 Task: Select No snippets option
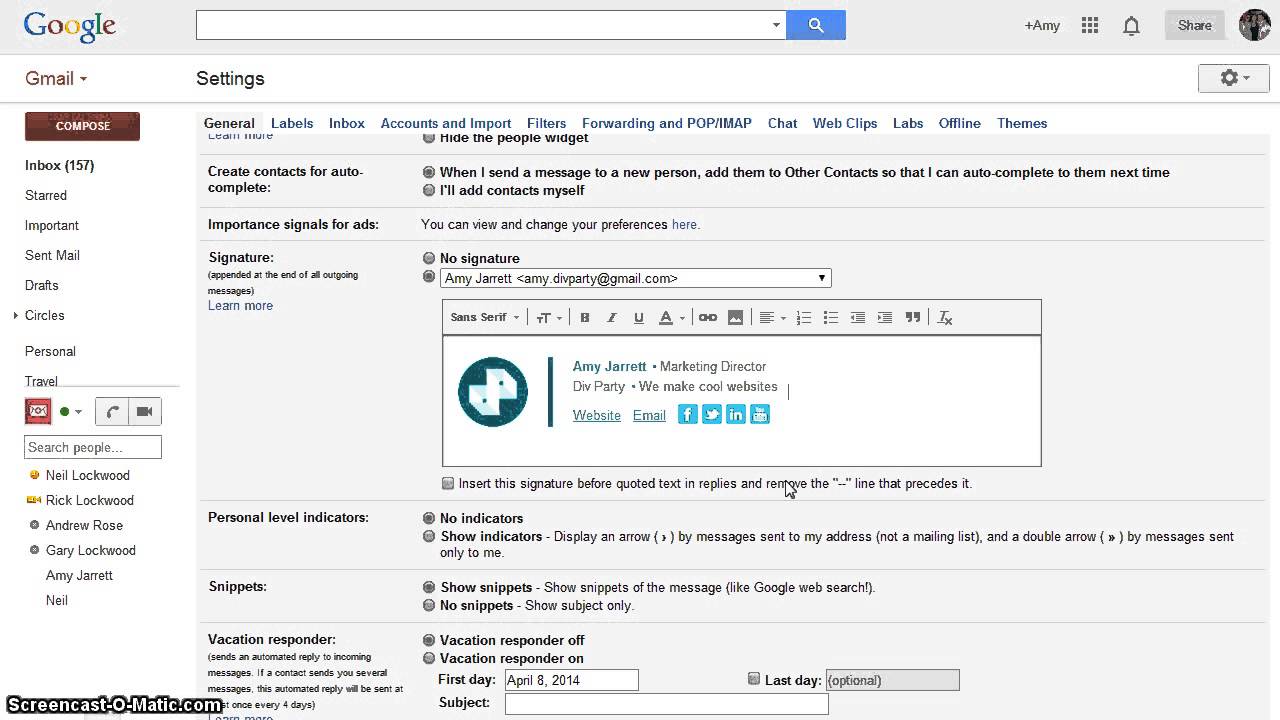(429, 605)
